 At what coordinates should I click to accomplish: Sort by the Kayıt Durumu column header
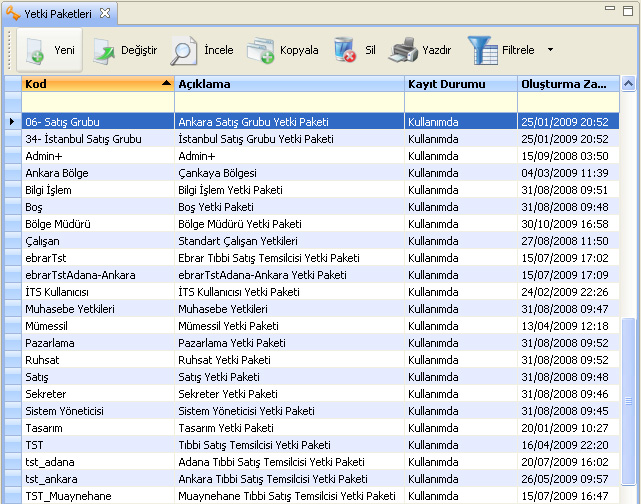461,84
